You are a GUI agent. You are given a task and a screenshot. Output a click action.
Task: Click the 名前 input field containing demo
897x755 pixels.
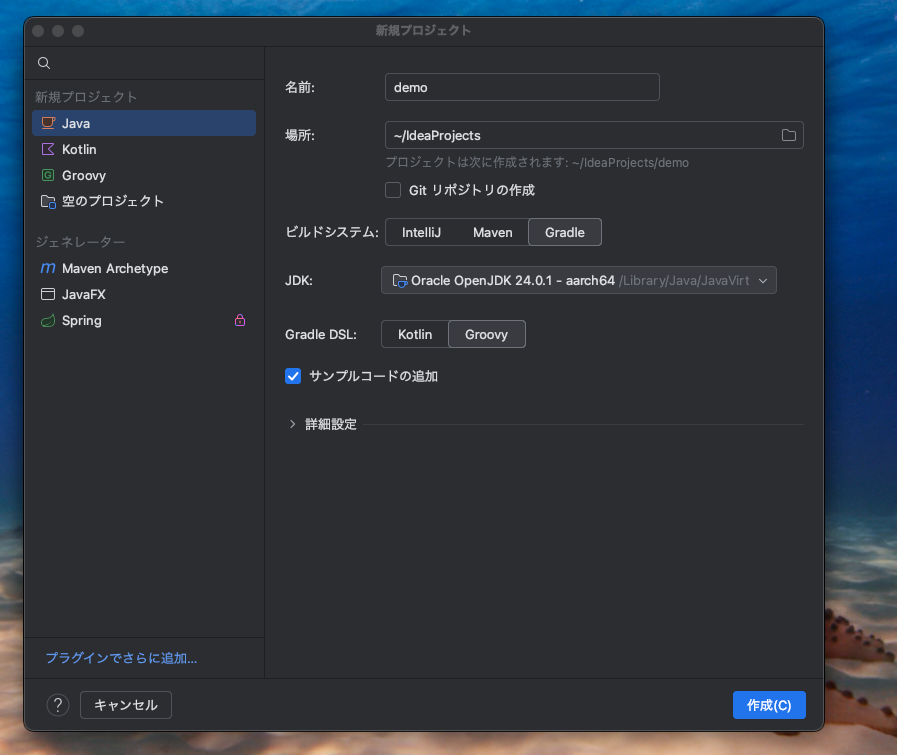pyautogui.click(x=522, y=87)
